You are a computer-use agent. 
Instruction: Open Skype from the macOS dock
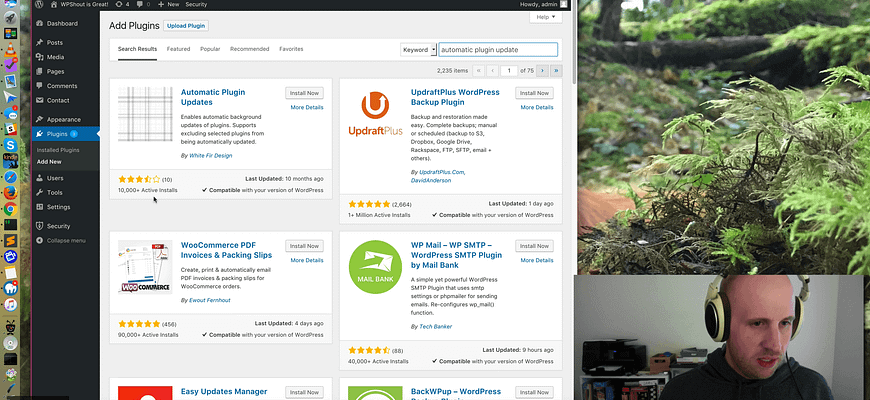(11, 145)
